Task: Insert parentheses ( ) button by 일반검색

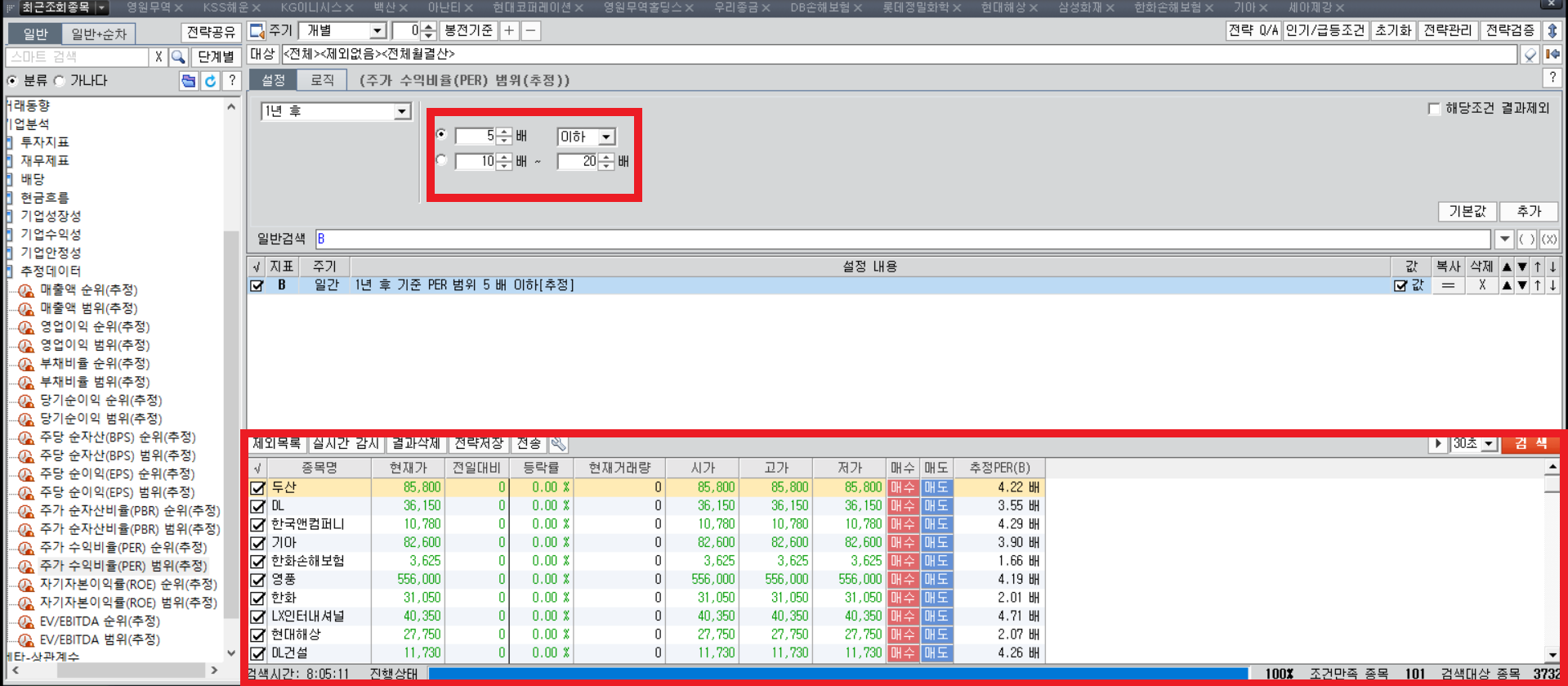Action: (1526, 240)
